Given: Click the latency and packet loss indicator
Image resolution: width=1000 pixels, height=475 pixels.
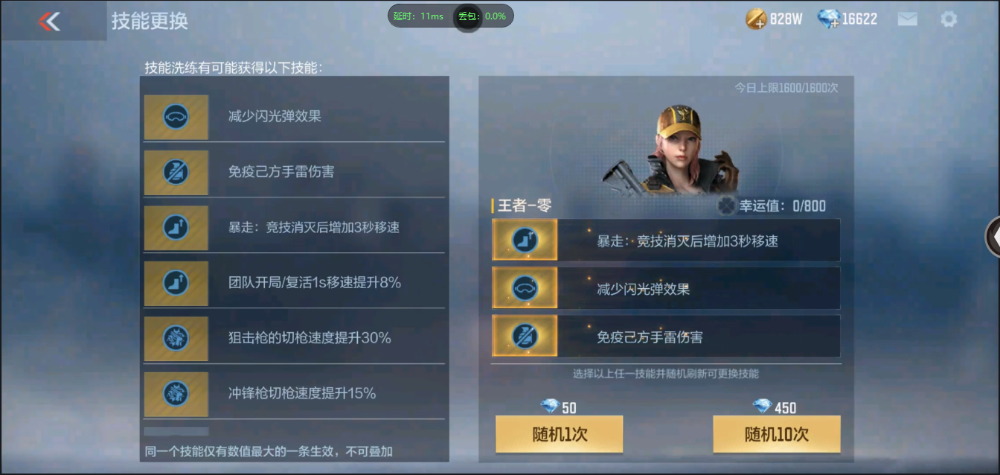Looking at the screenshot, I should [450, 16].
